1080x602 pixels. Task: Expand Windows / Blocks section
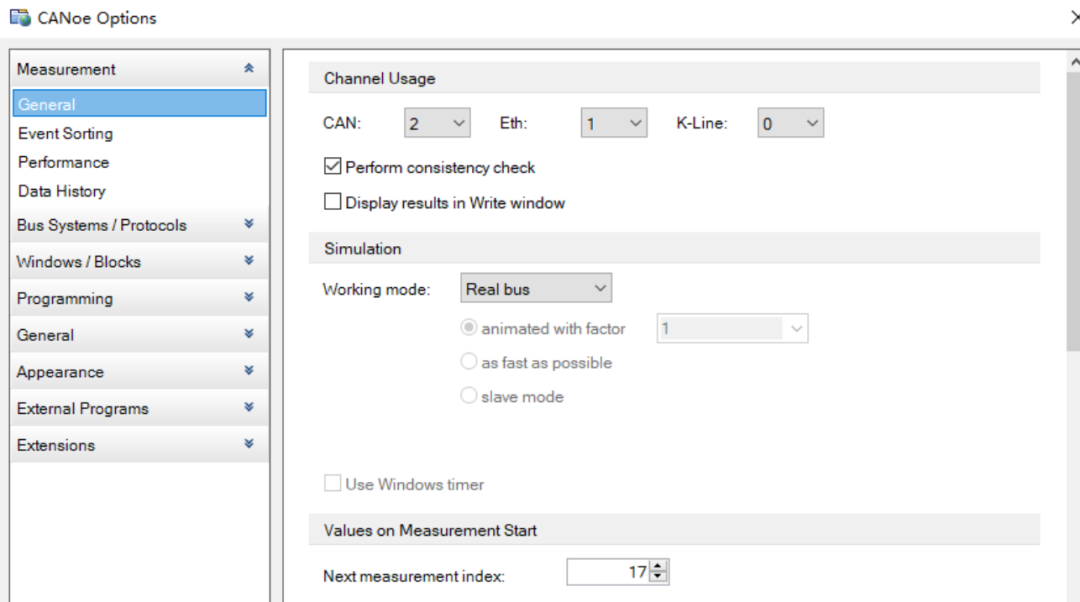[x=139, y=262]
